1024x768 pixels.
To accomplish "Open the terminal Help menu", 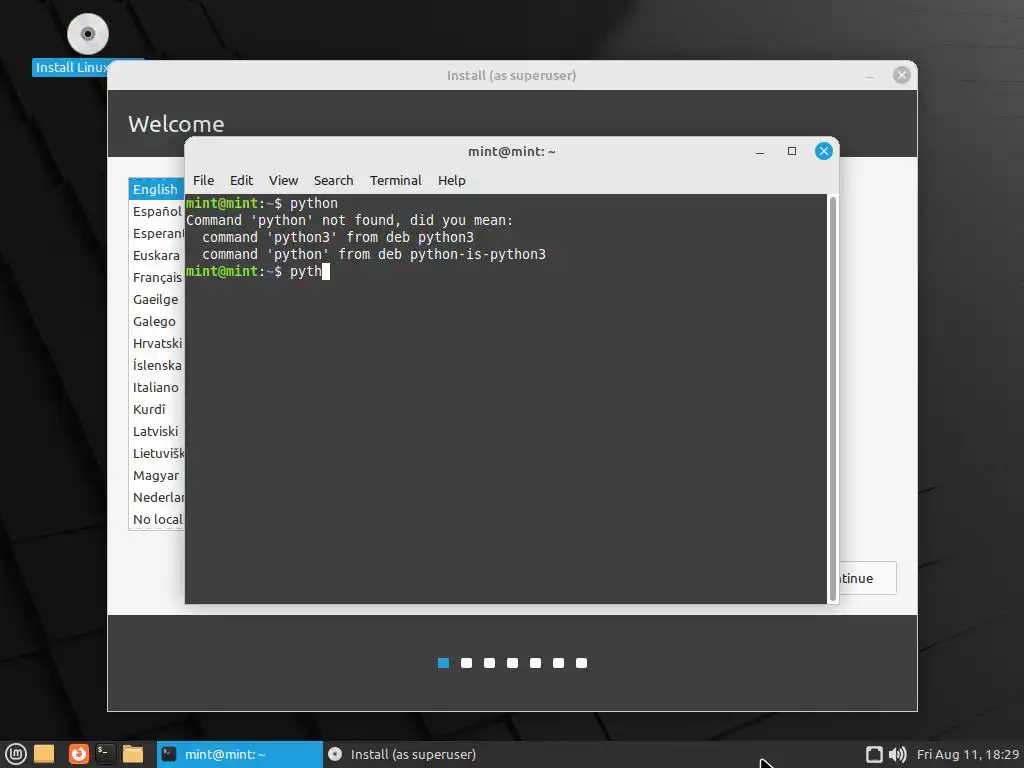I will point(451,180).
